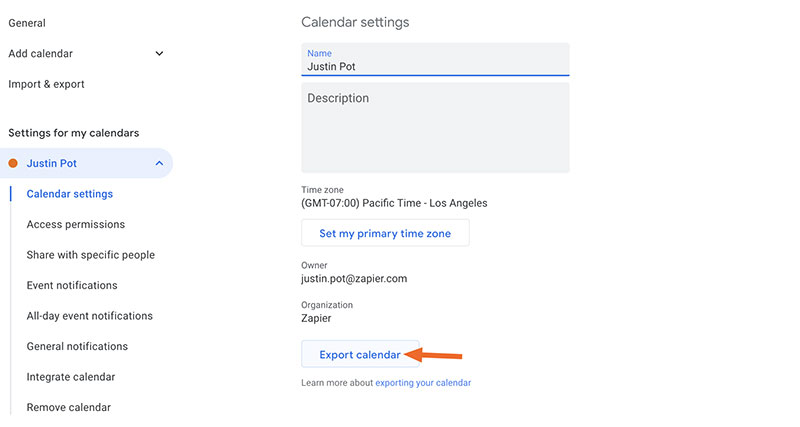Open Access permissions section

click(76, 225)
